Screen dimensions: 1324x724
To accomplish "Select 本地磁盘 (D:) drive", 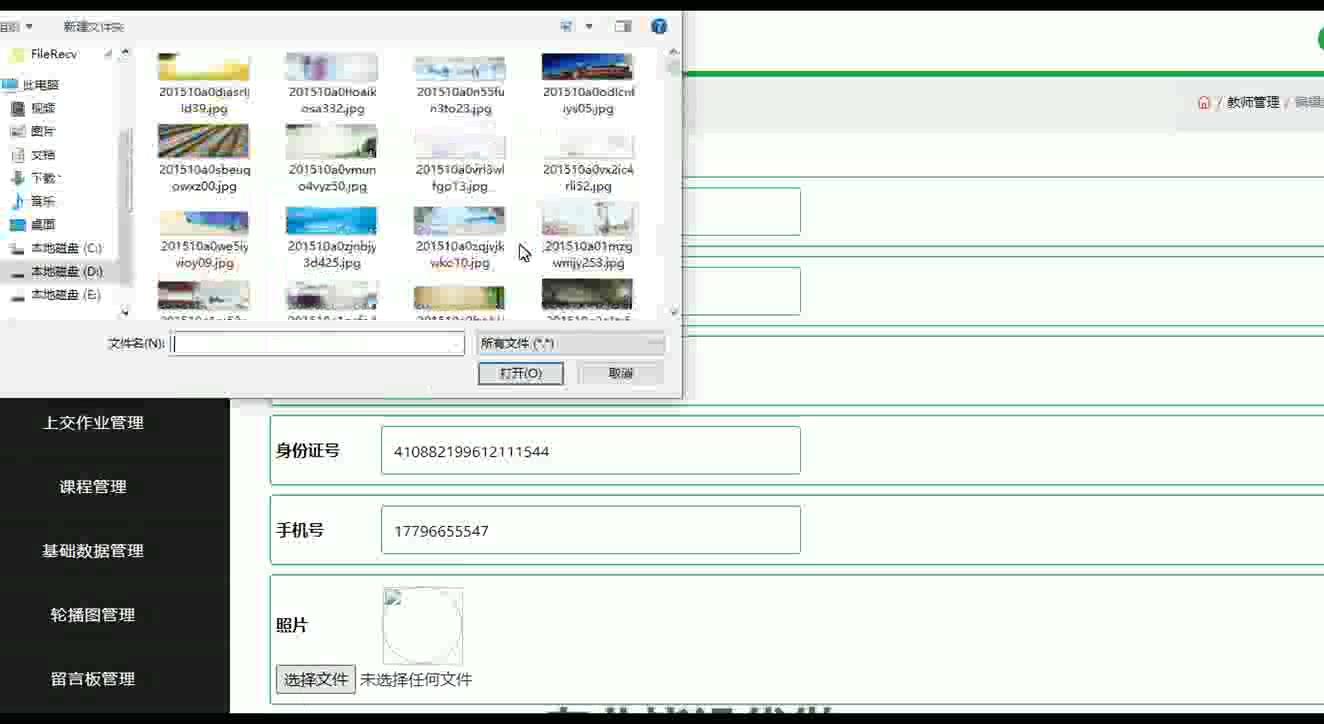I will tap(66, 271).
